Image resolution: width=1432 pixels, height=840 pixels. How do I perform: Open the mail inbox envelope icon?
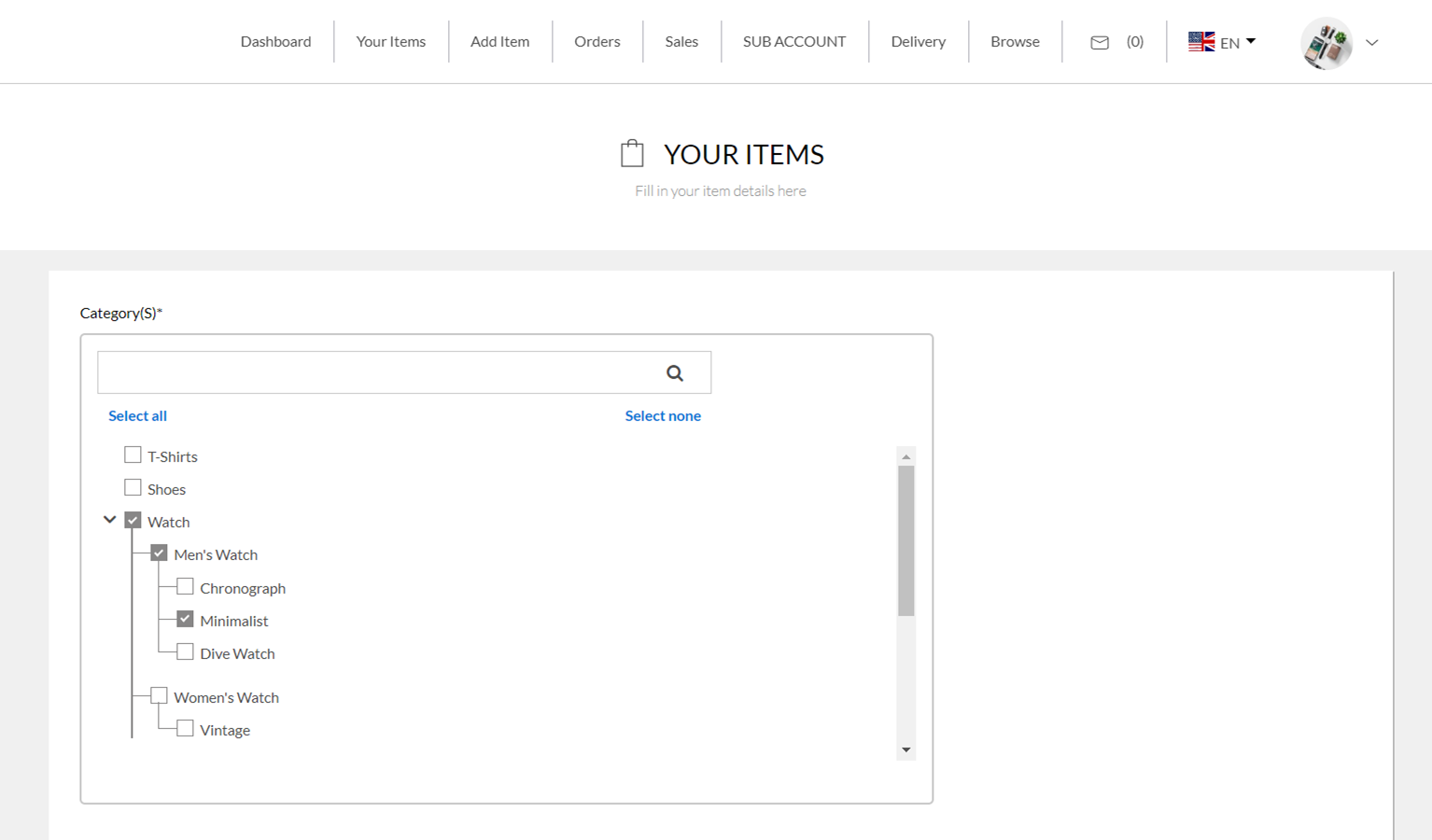pyautogui.click(x=1100, y=42)
